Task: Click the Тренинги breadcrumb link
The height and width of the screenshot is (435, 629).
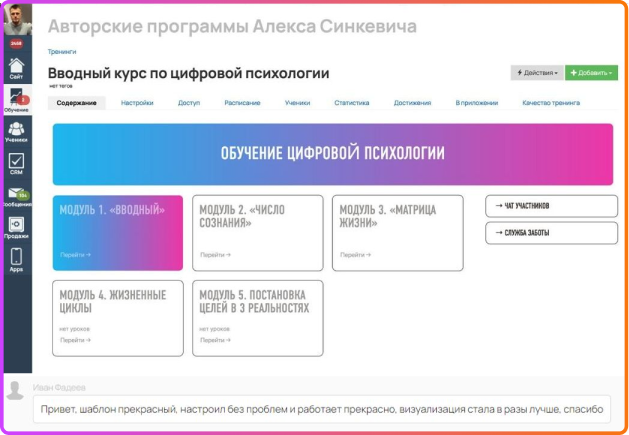Action: [61, 50]
